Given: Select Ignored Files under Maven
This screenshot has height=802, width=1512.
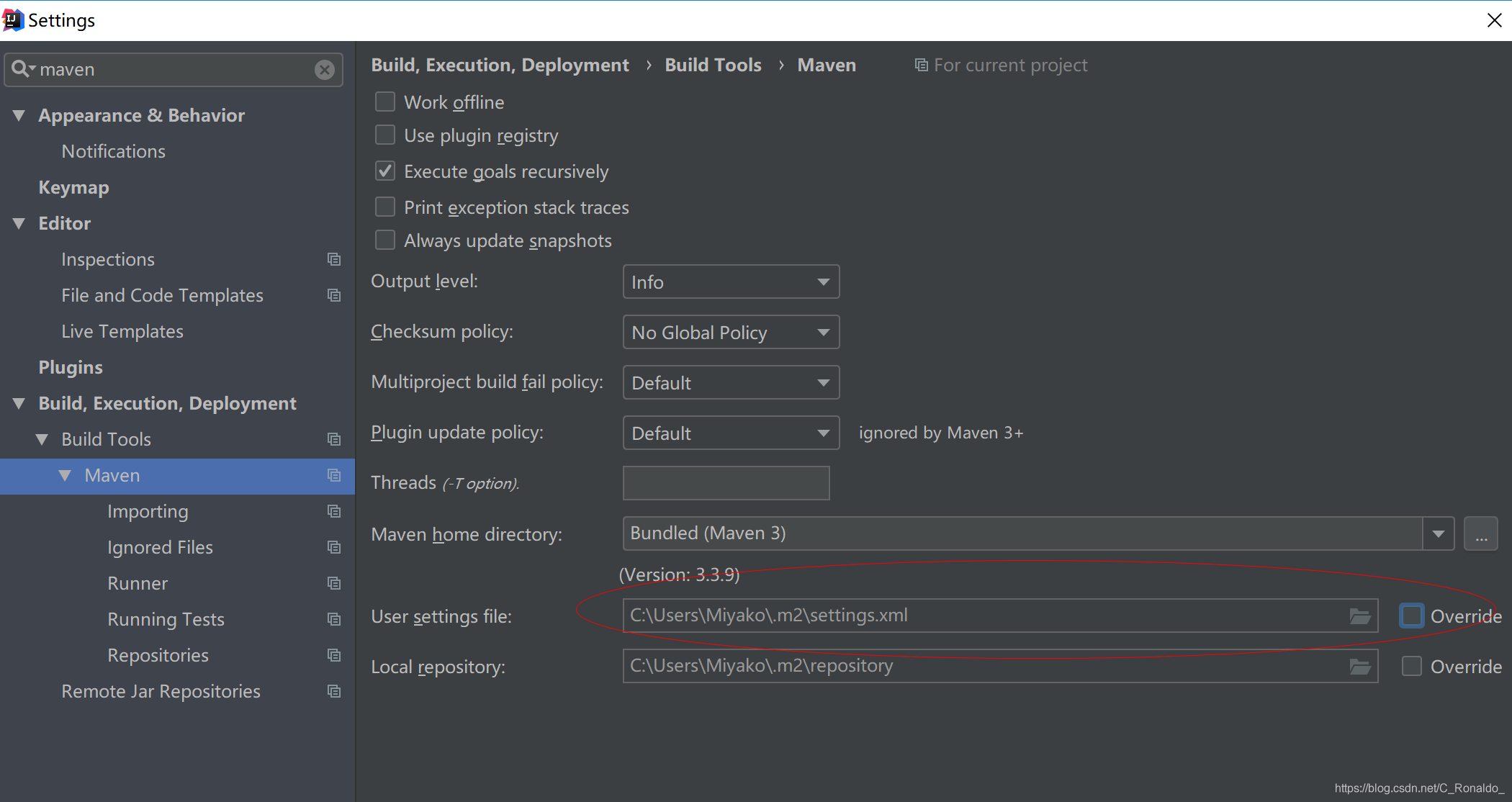Looking at the screenshot, I should point(160,547).
